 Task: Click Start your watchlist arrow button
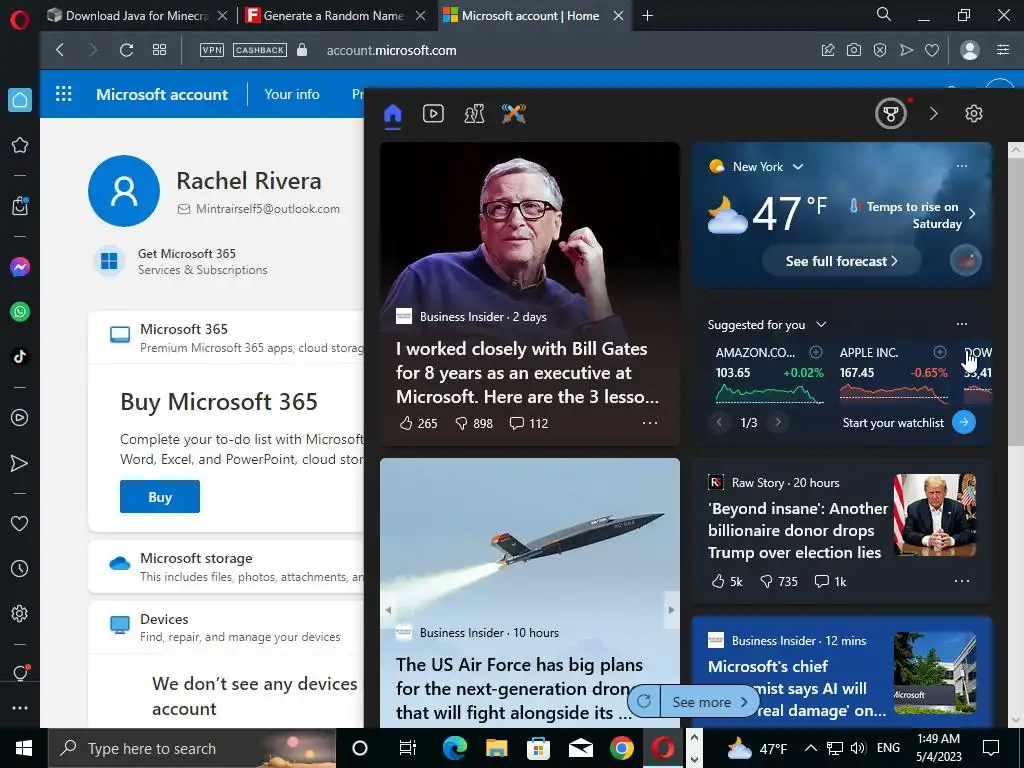point(964,423)
